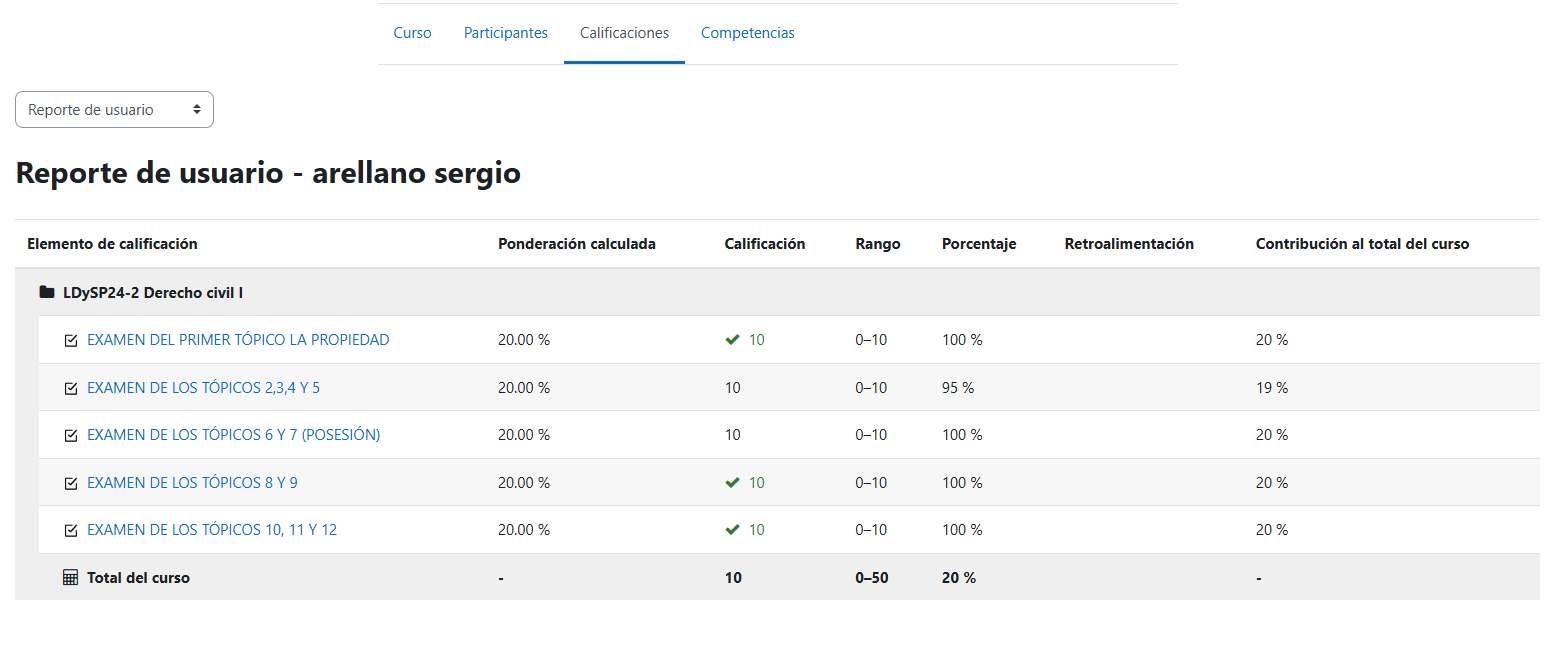Viewport: 1555px width, 668px height.
Task: Go to the Competencias tab
Action: click(747, 33)
